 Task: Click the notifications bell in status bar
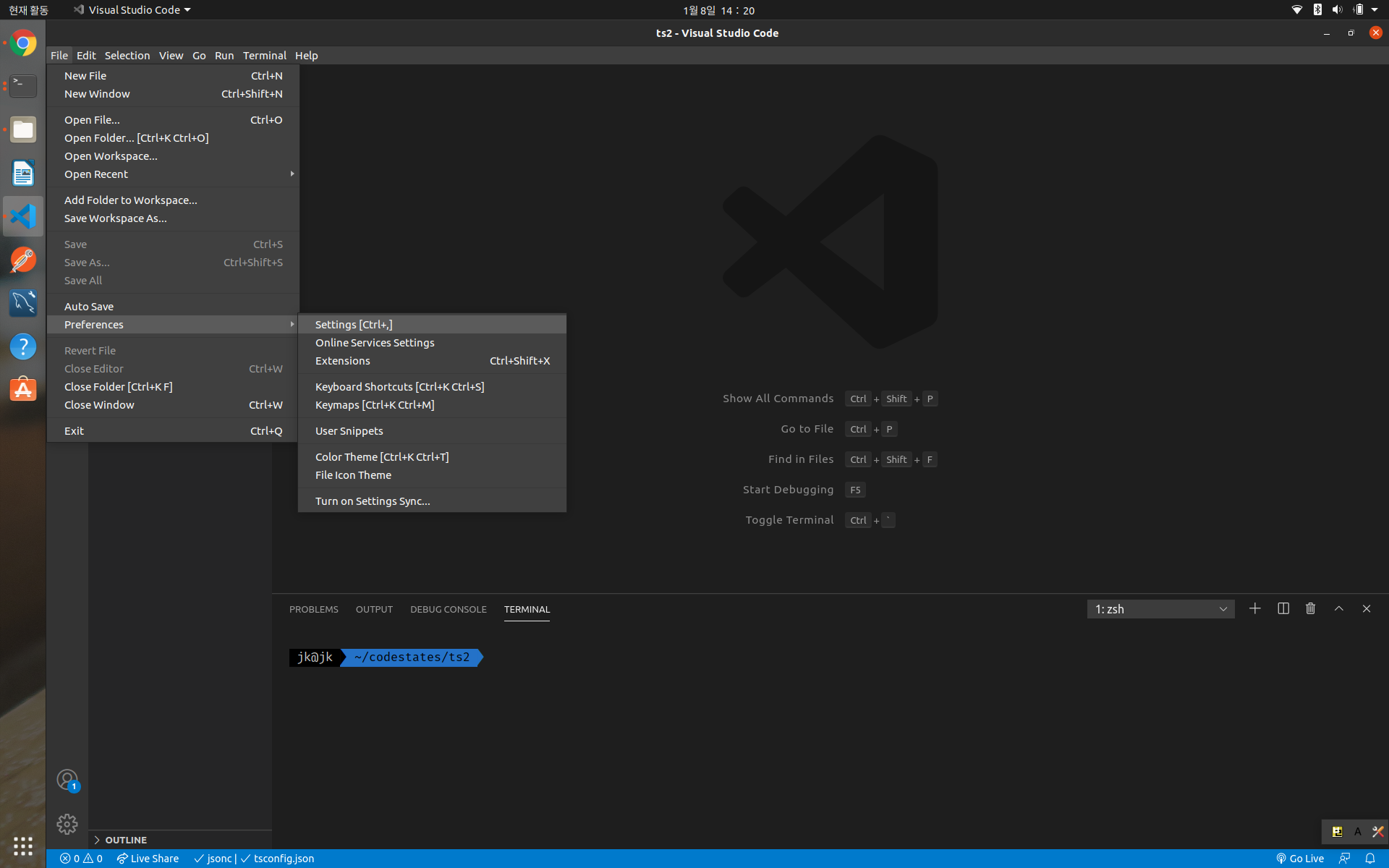point(1369,859)
